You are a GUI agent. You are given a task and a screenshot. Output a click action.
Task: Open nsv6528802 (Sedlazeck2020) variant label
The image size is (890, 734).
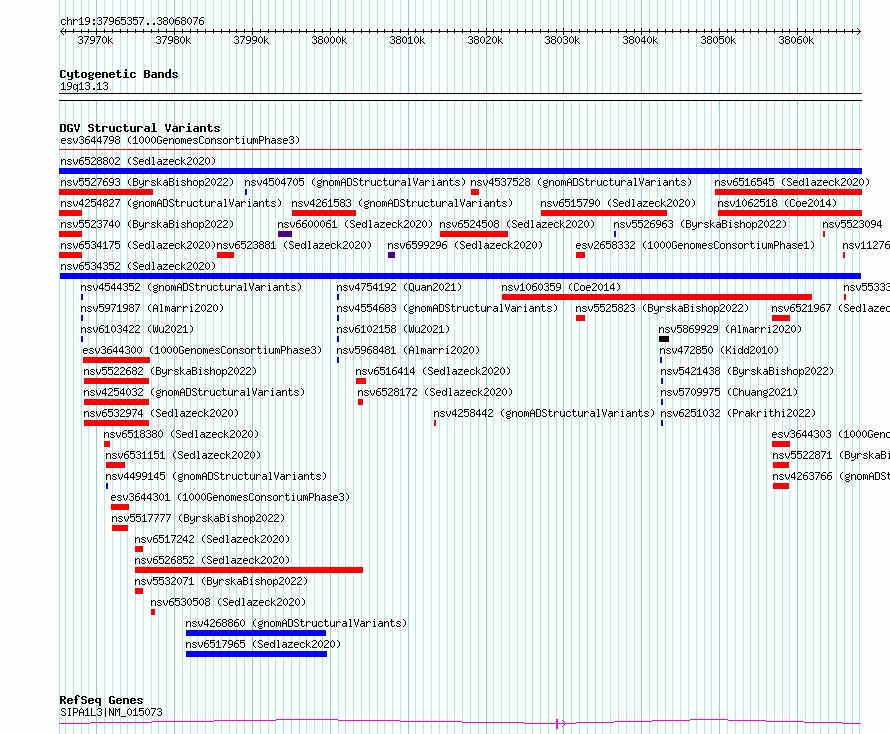click(x=138, y=161)
